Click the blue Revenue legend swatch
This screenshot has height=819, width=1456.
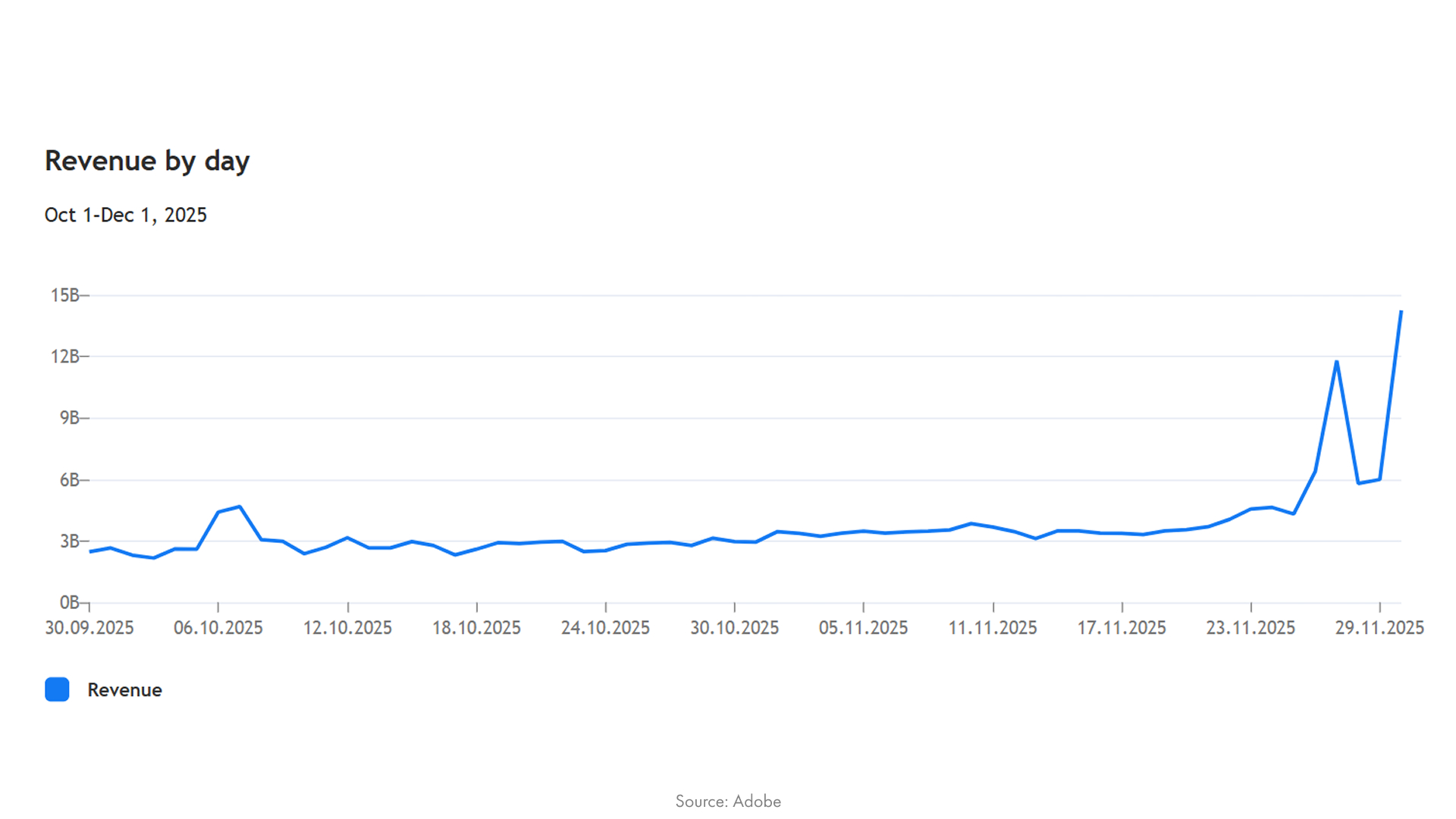click(x=57, y=689)
